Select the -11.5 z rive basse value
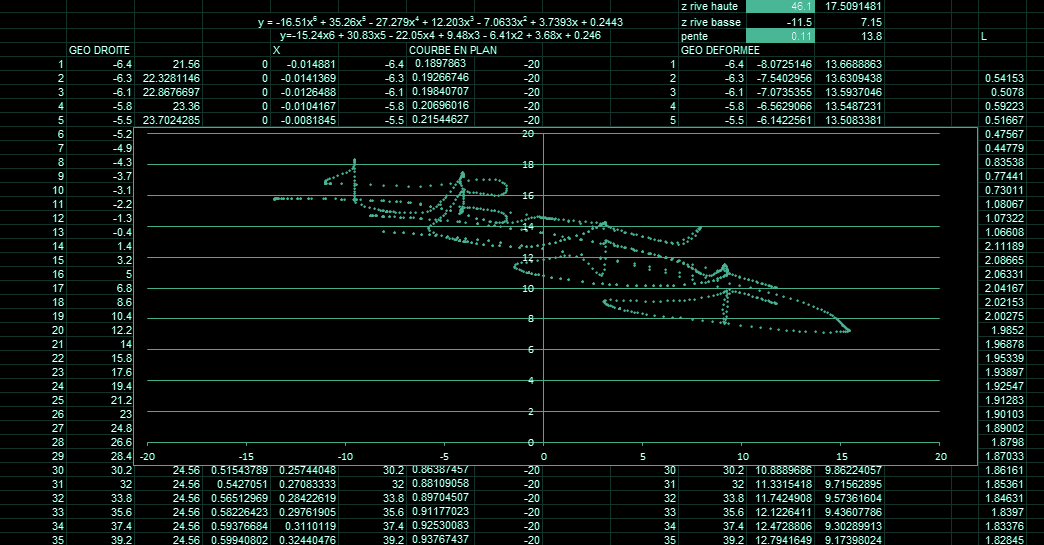Viewport: 1044px width, 545px height. coord(780,21)
